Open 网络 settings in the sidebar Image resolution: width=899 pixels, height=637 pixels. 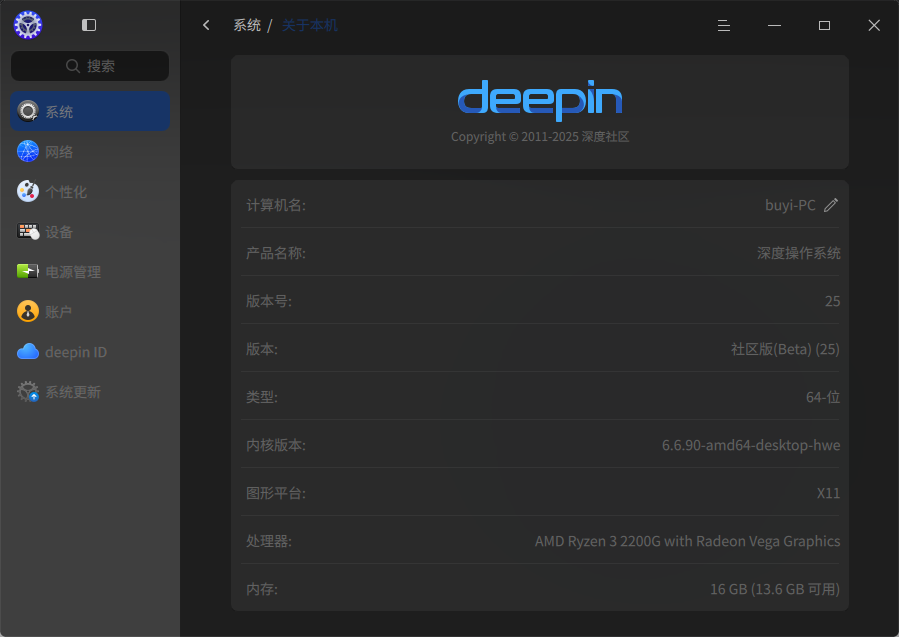click(90, 151)
